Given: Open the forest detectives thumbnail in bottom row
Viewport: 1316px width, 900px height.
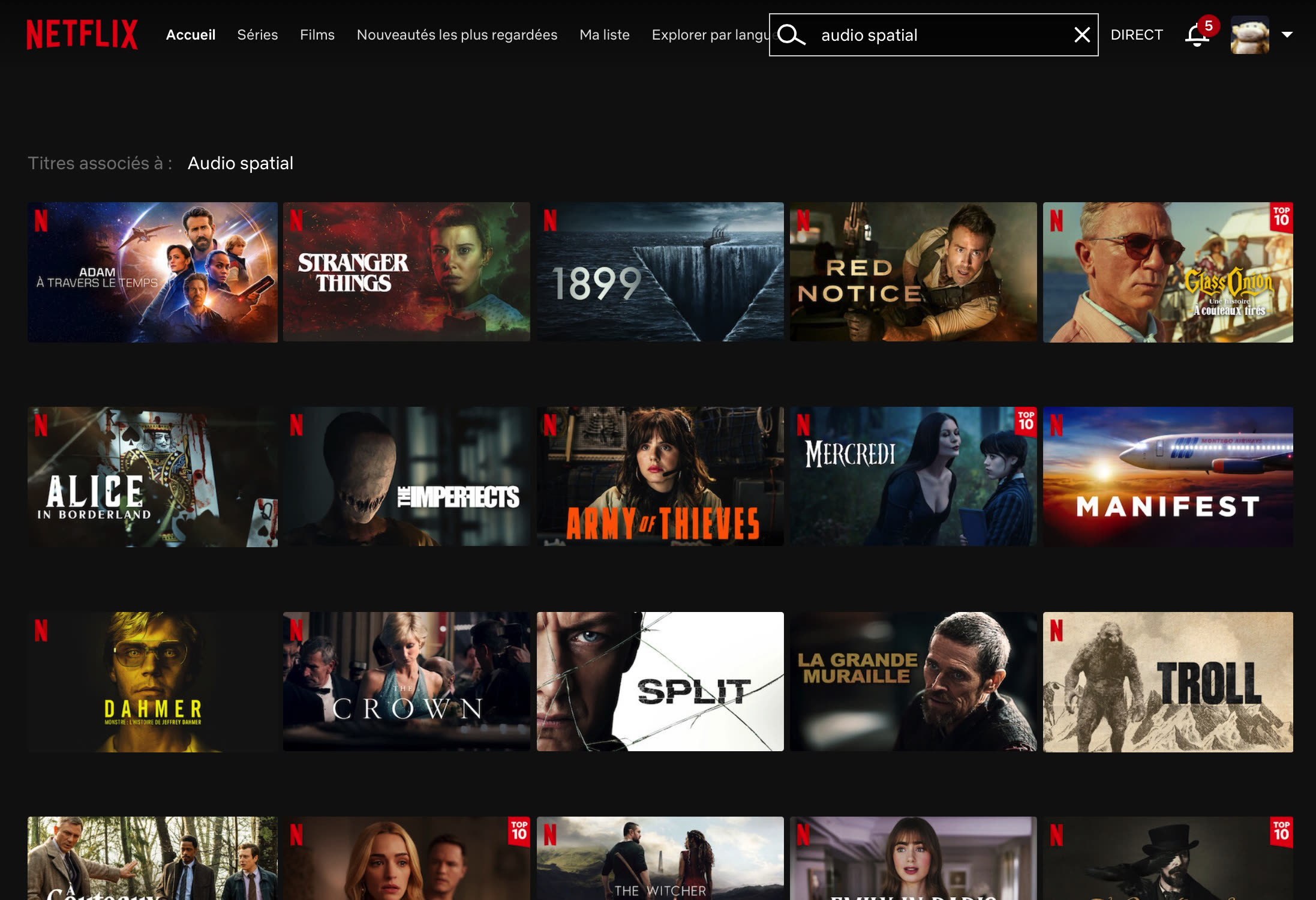Looking at the screenshot, I should pos(152,859).
